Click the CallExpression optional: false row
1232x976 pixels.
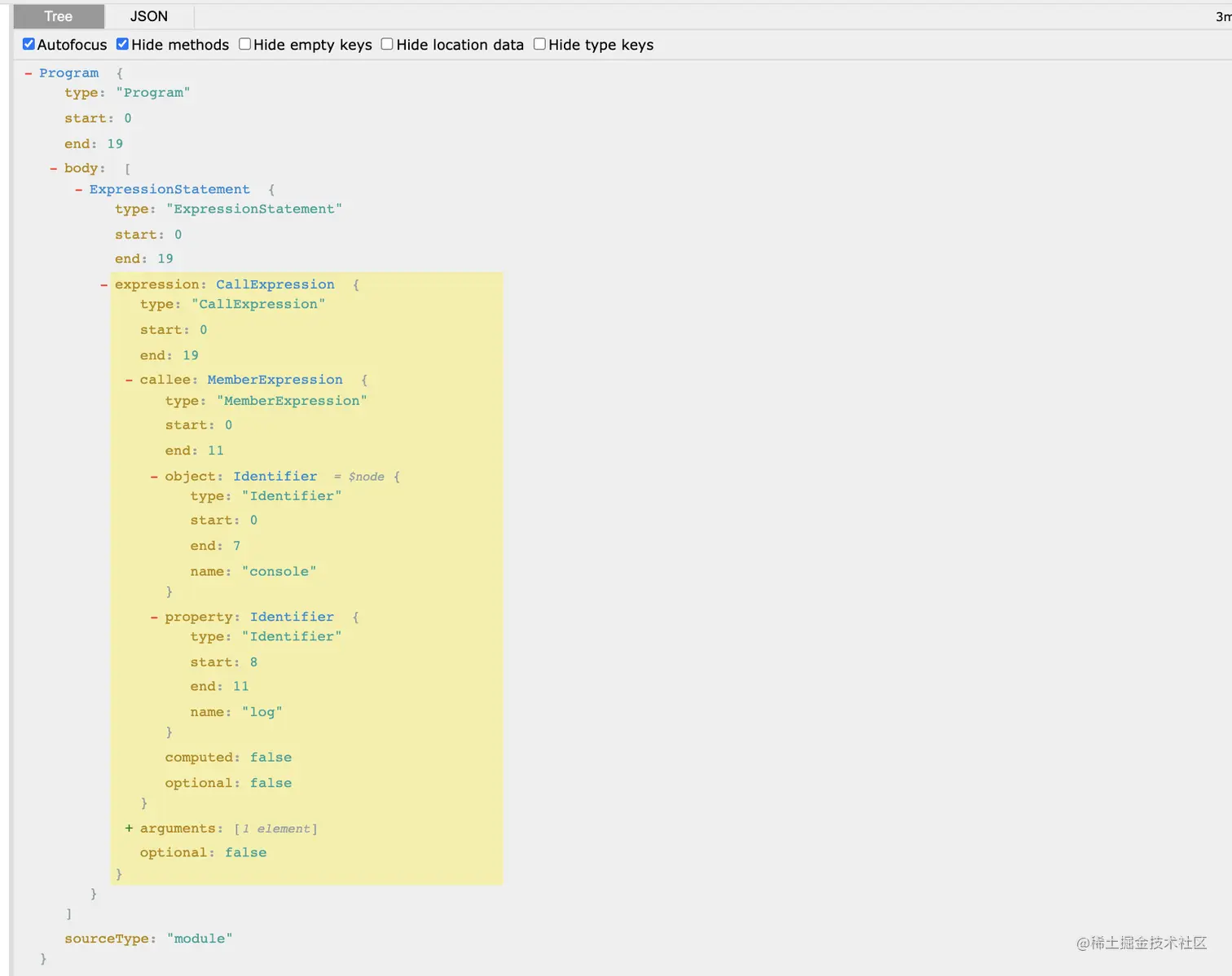(x=203, y=853)
